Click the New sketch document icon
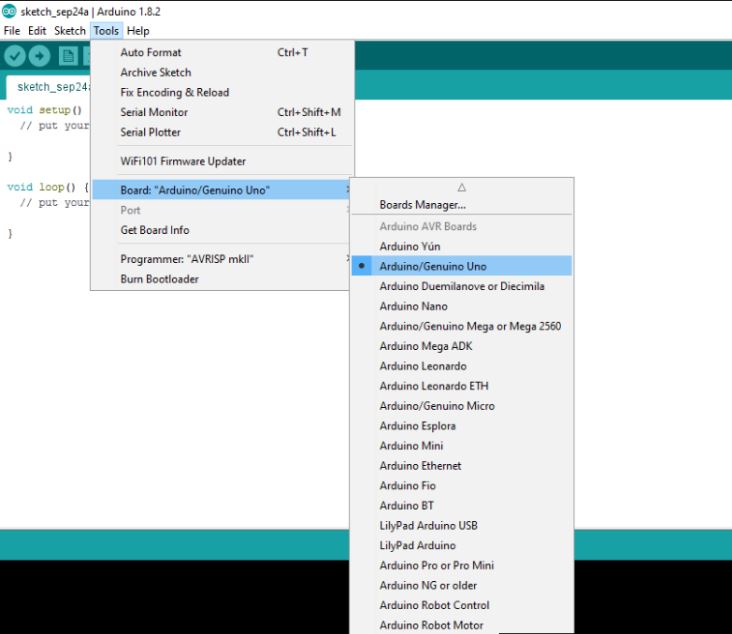This screenshot has height=634, width=732. [68, 56]
